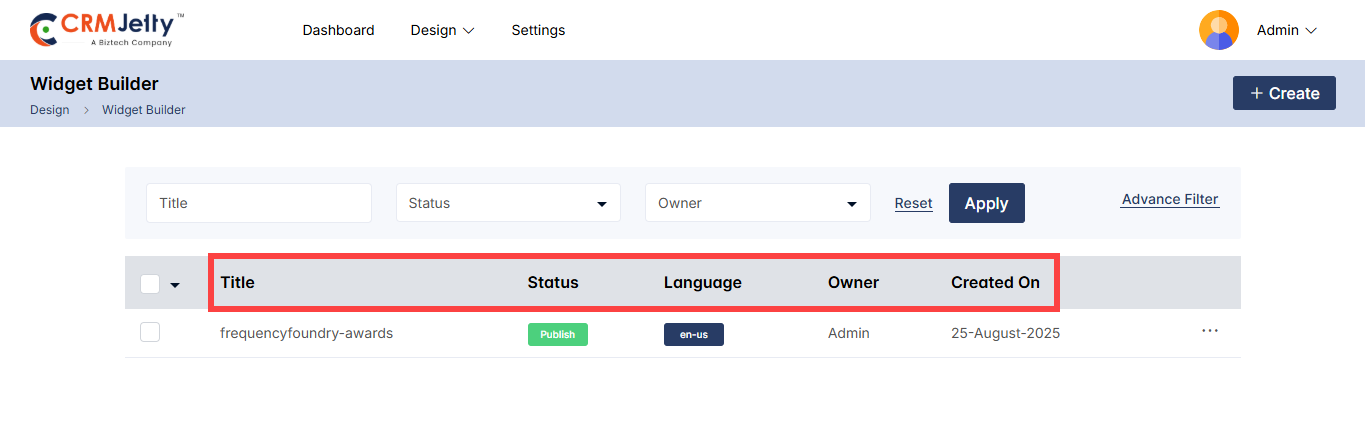Open the Admin account dropdown
Viewport: 1365px width, 429px height.
1286,30
